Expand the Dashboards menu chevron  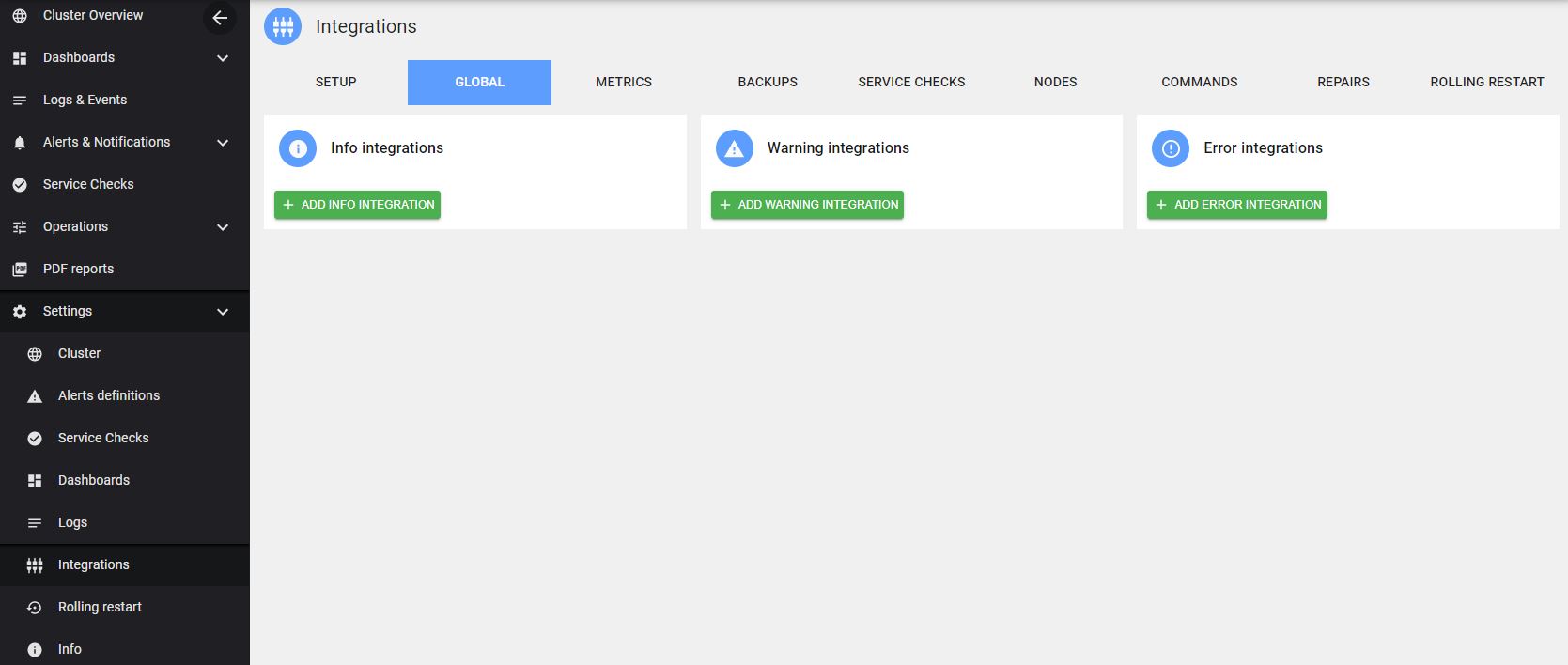223,58
